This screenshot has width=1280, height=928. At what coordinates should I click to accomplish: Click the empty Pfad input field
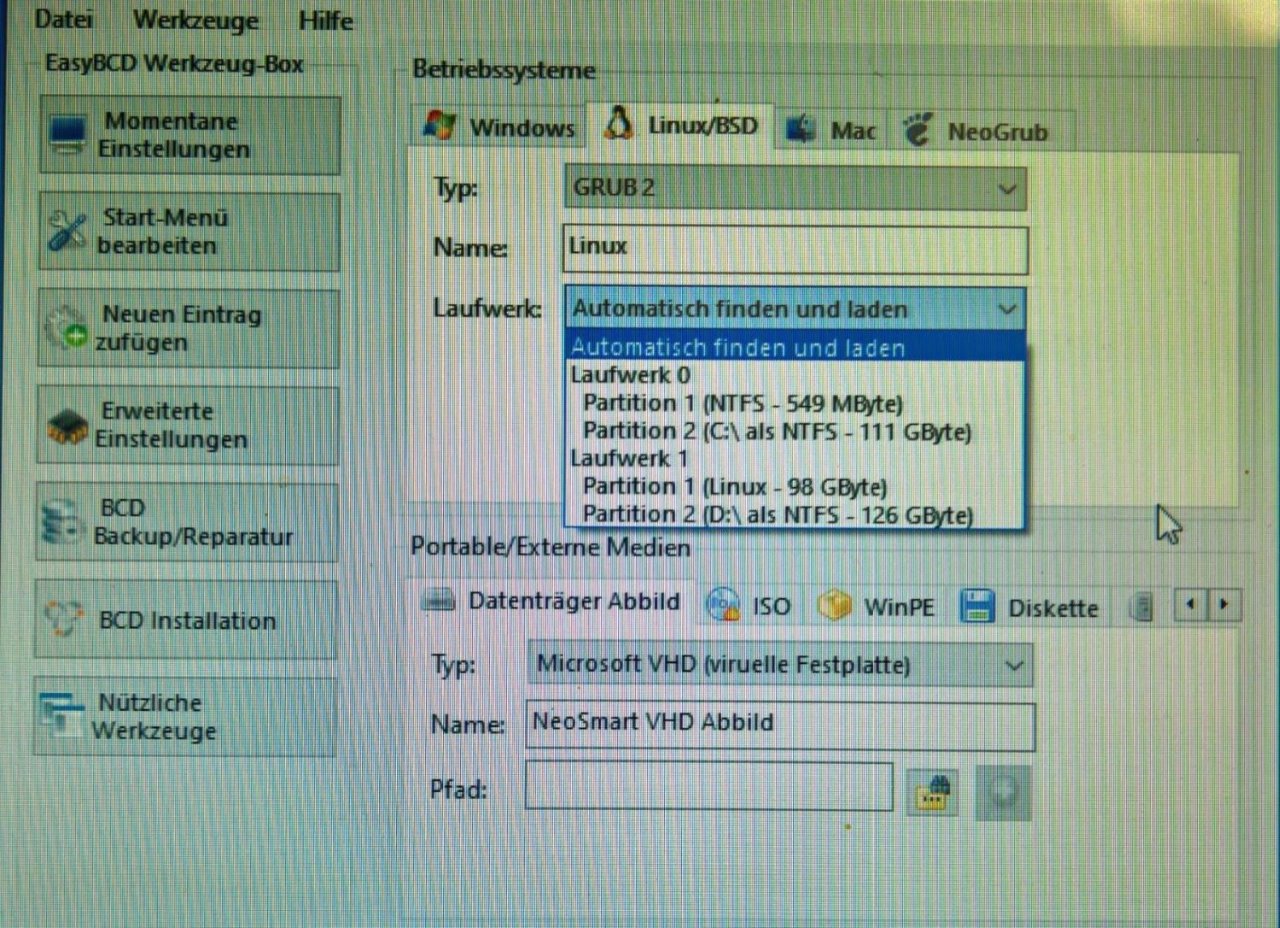[708, 788]
